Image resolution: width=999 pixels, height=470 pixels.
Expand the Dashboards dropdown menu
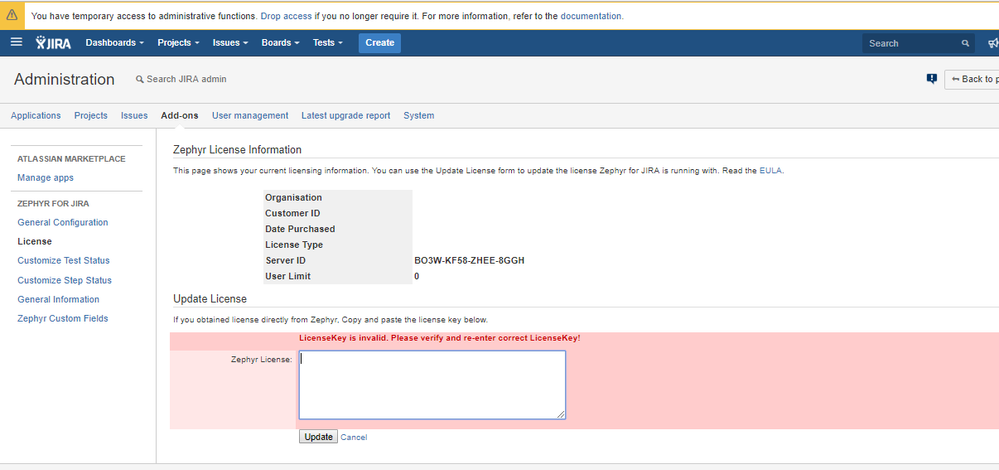click(x=115, y=43)
